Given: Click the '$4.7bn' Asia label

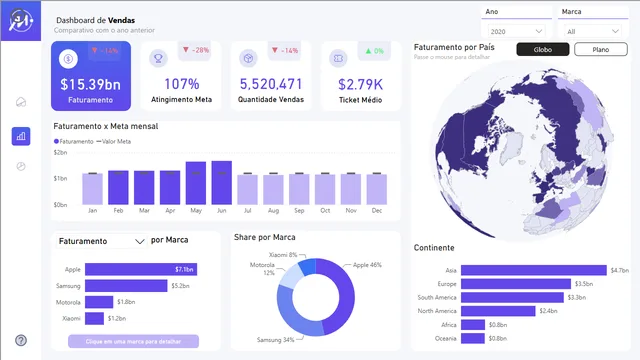Looking at the screenshot, I should pos(620,270).
